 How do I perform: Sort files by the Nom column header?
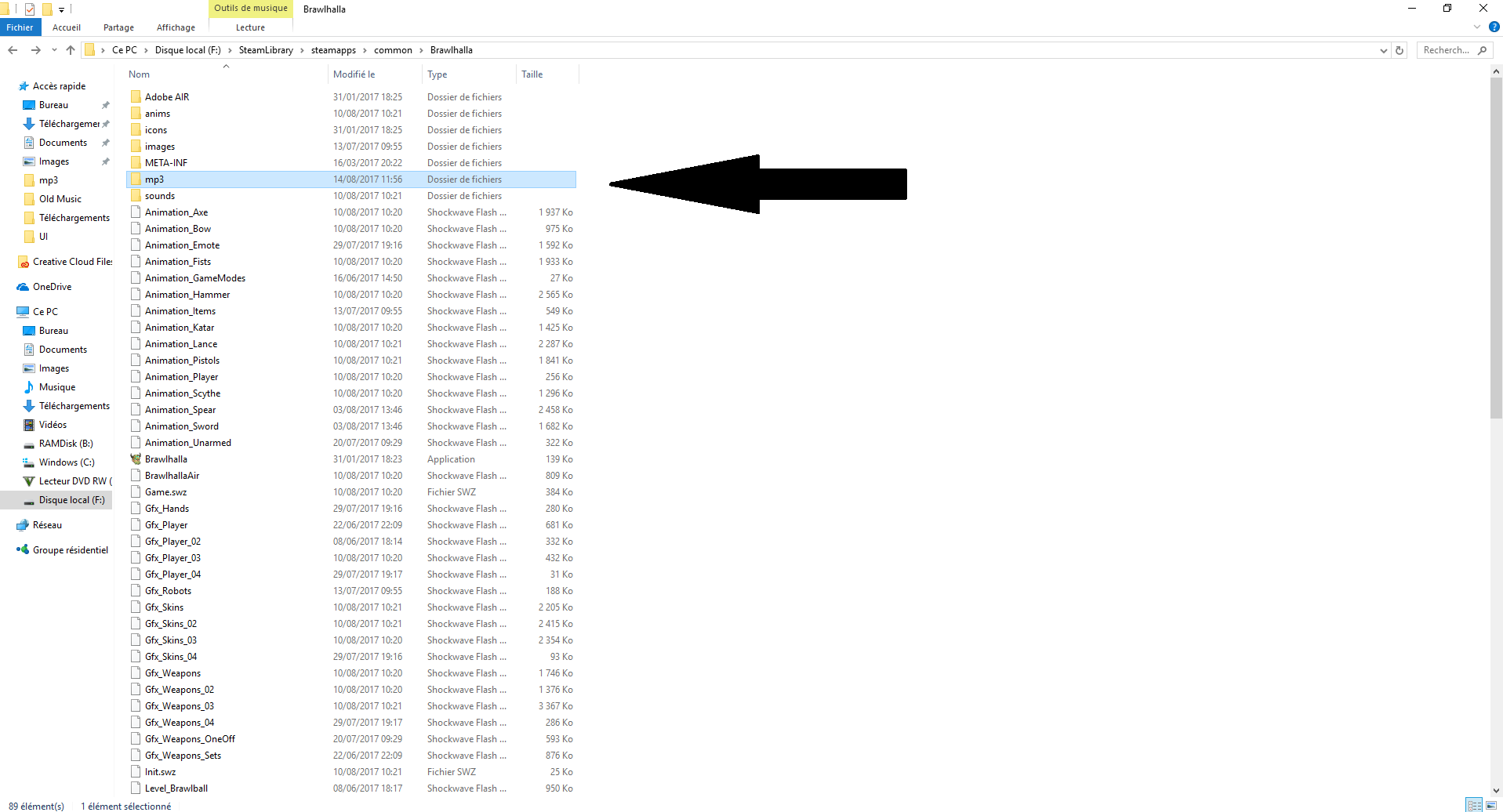click(226, 74)
